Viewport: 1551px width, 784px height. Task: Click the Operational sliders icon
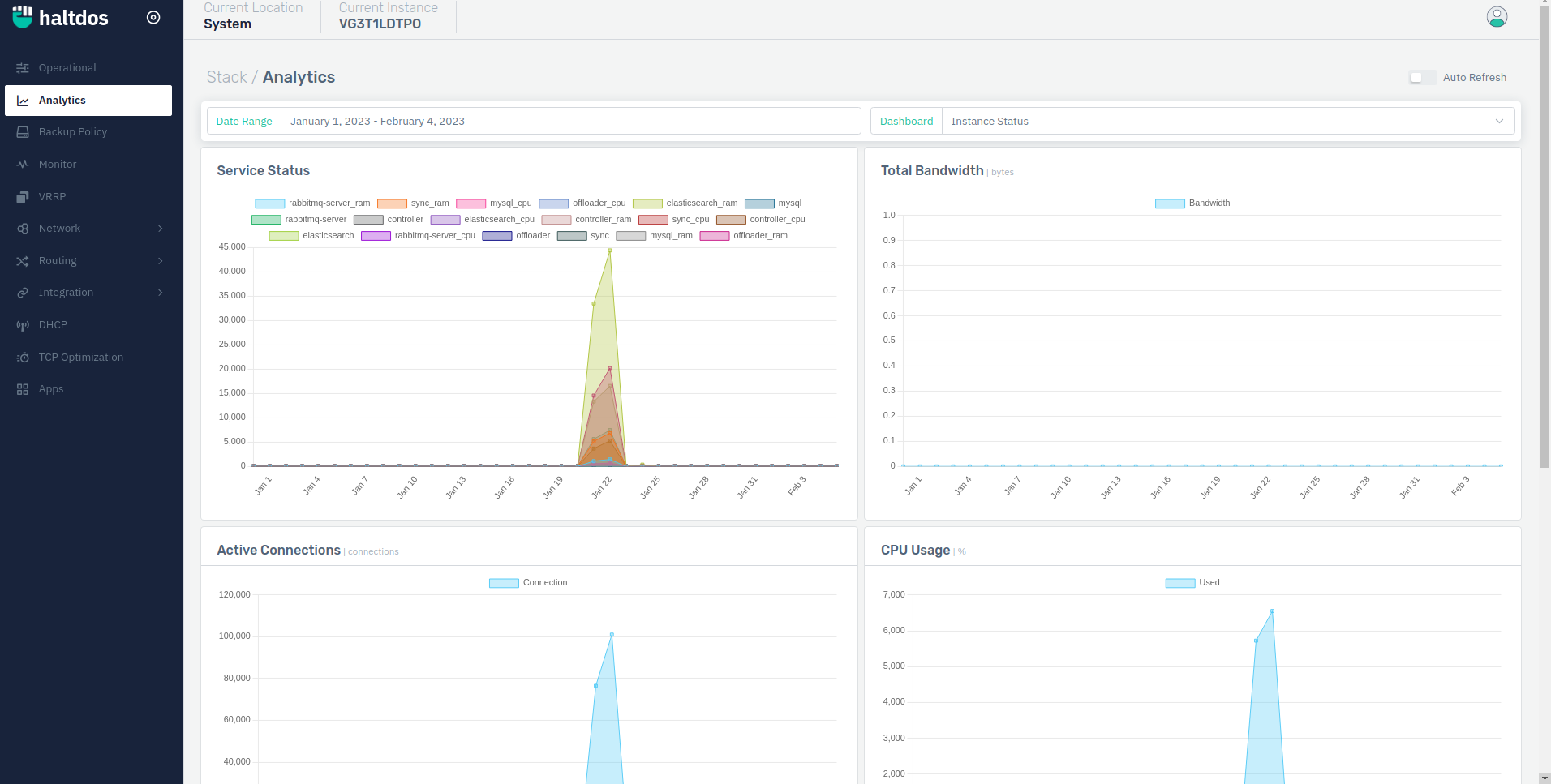click(23, 68)
